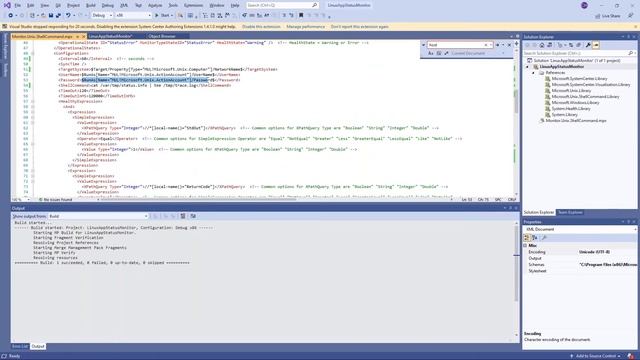Open the Extensions menu

click(x=193, y=5)
